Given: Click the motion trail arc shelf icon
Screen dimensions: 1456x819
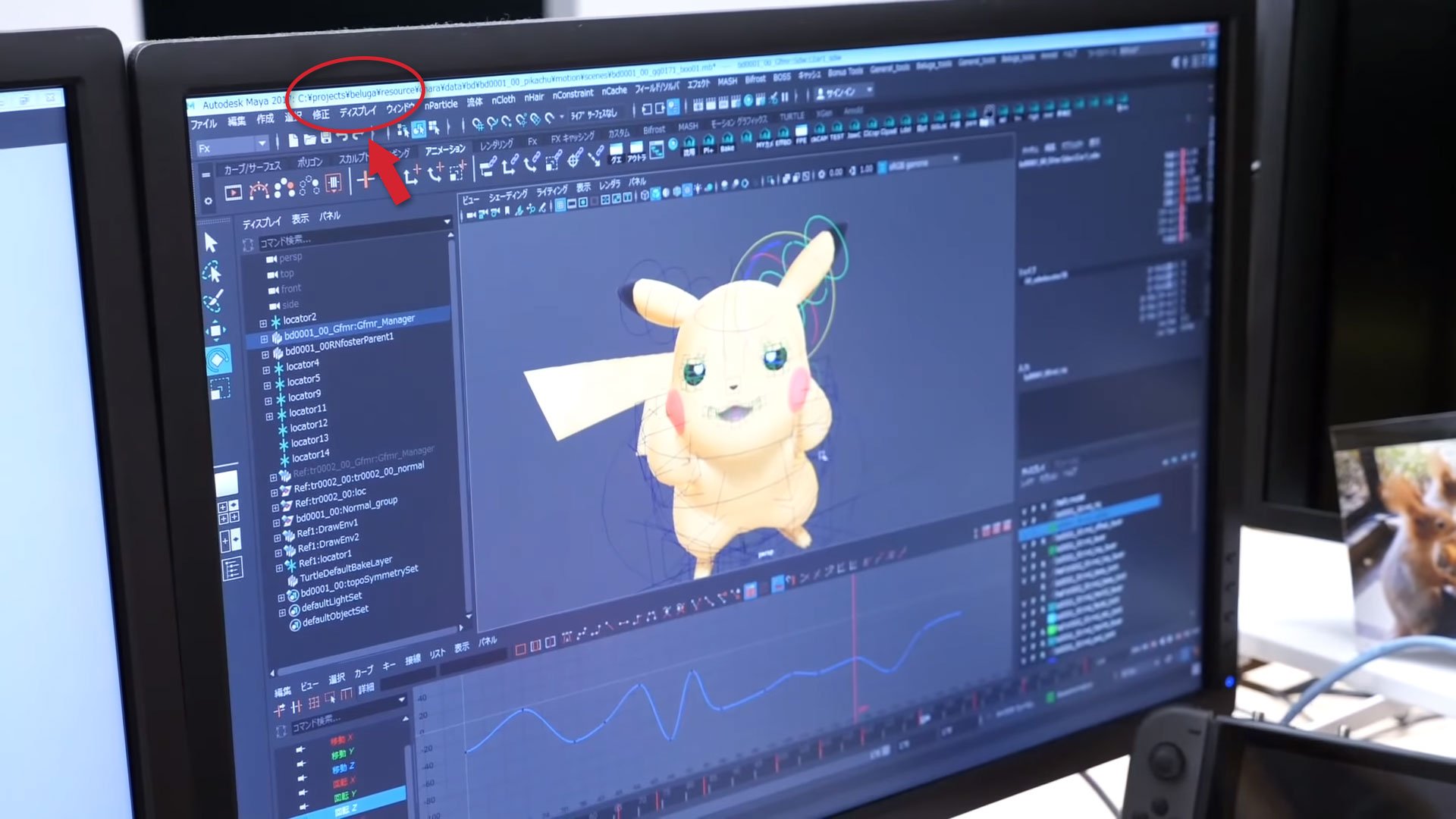Looking at the screenshot, I should tap(259, 190).
